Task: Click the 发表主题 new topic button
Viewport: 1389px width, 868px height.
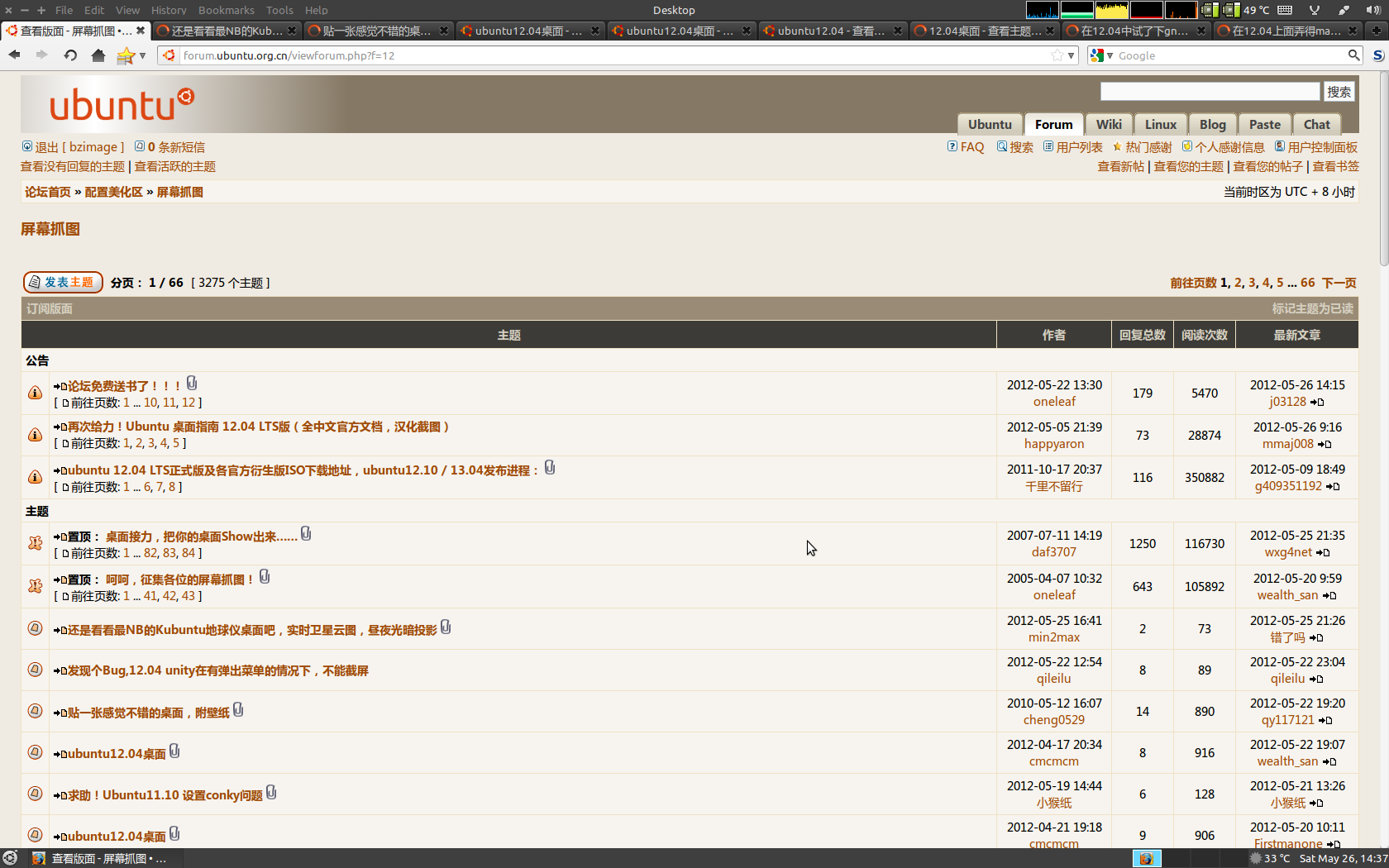Action: coord(63,282)
